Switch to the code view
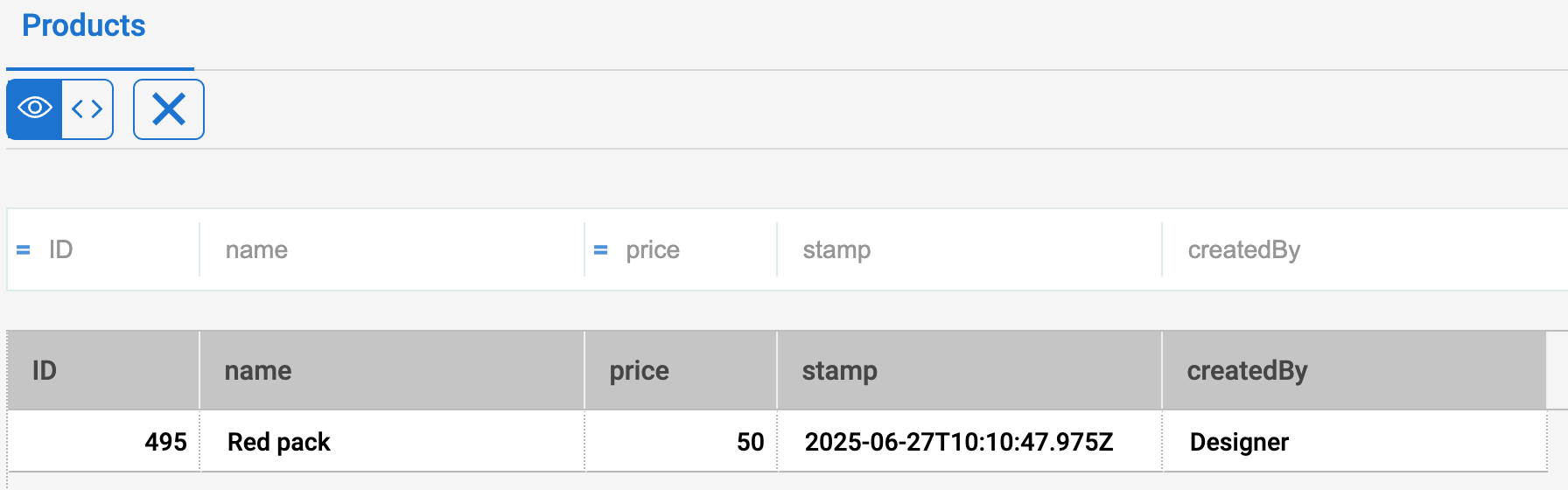The height and width of the screenshot is (490, 1568). click(x=87, y=108)
